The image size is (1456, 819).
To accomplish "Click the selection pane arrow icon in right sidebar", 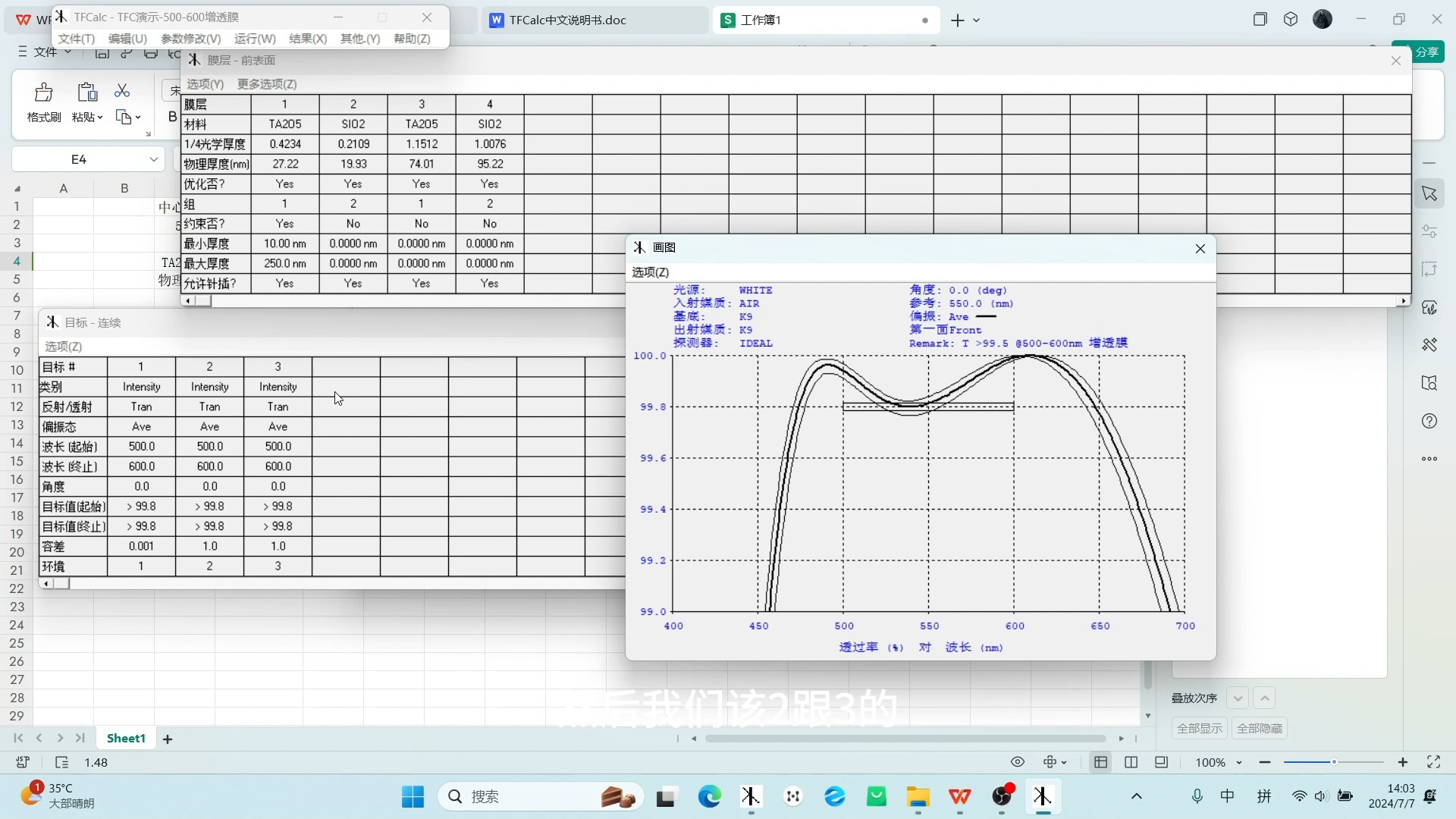I will coord(1429,194).
